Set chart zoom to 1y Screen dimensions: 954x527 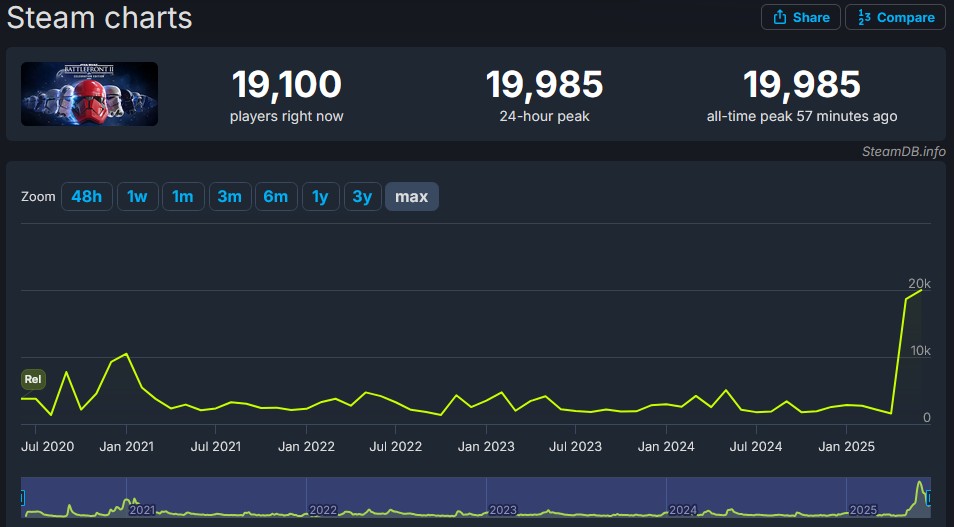pos(320,197)
